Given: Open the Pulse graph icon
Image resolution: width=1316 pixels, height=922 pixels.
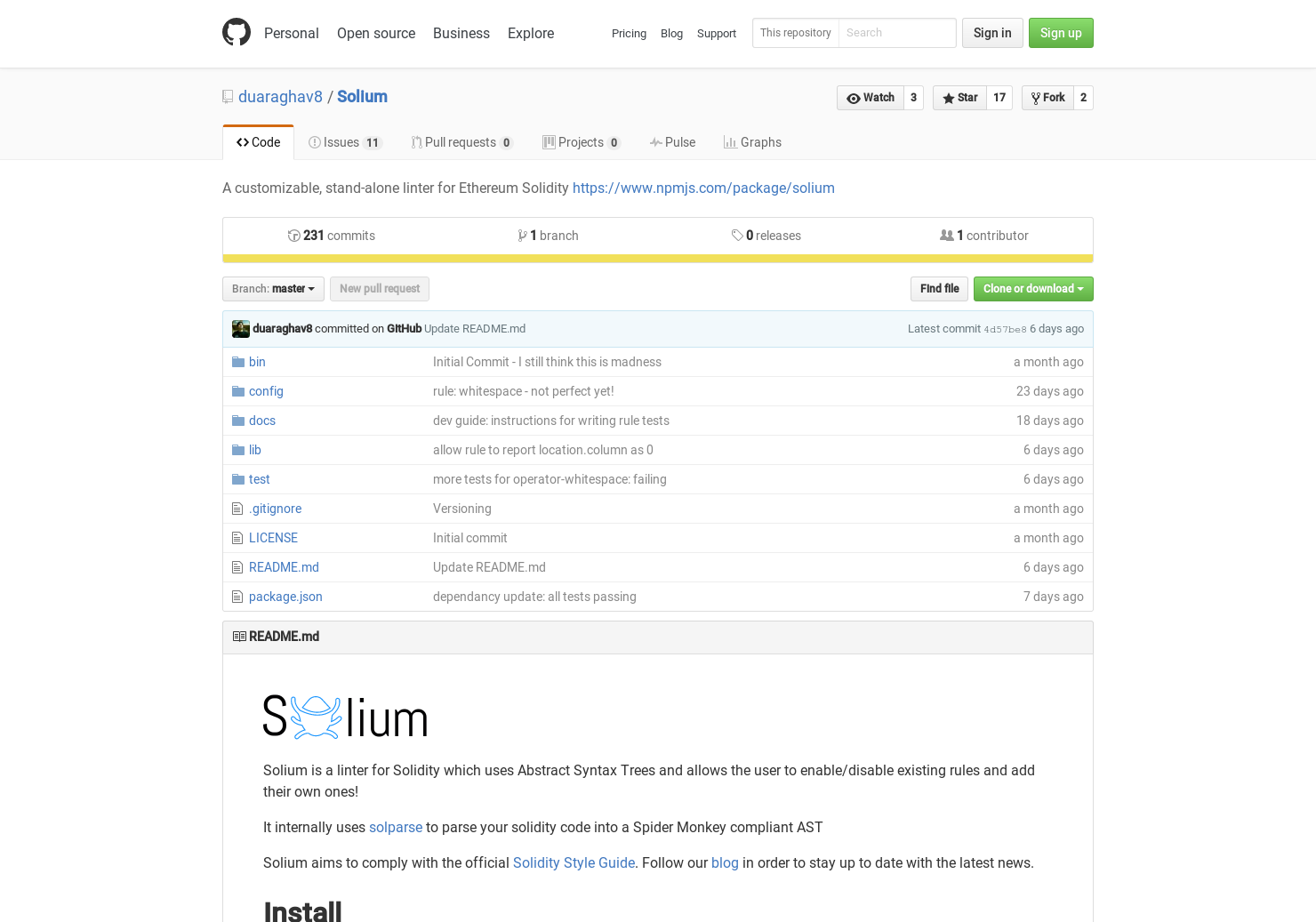Looking at the screenshot, I should point(654,141).
